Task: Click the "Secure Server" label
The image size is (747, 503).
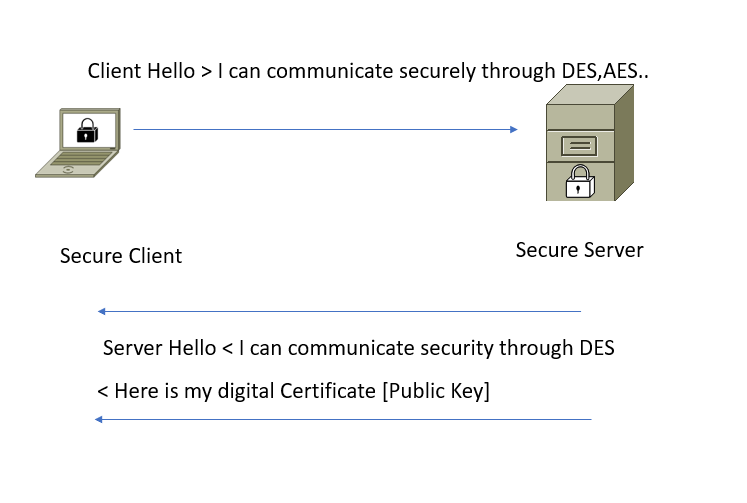Action: (x=579, y=250)
